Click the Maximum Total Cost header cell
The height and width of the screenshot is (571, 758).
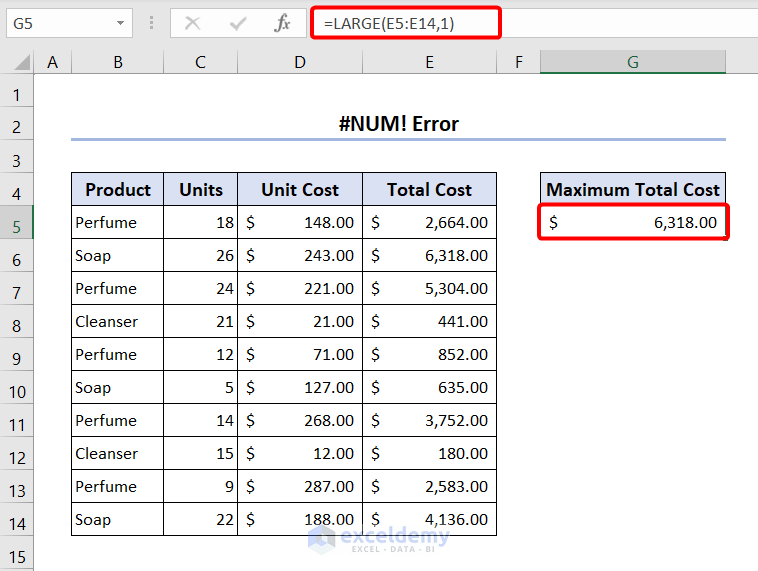[x=633, y=190]
